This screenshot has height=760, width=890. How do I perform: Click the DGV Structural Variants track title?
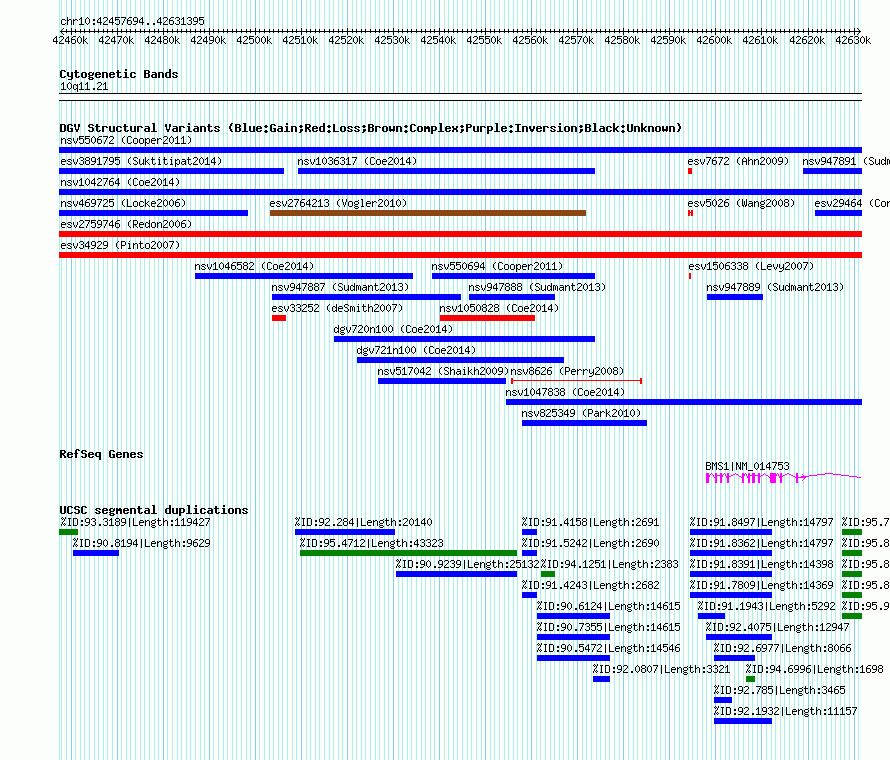(370, 128)
